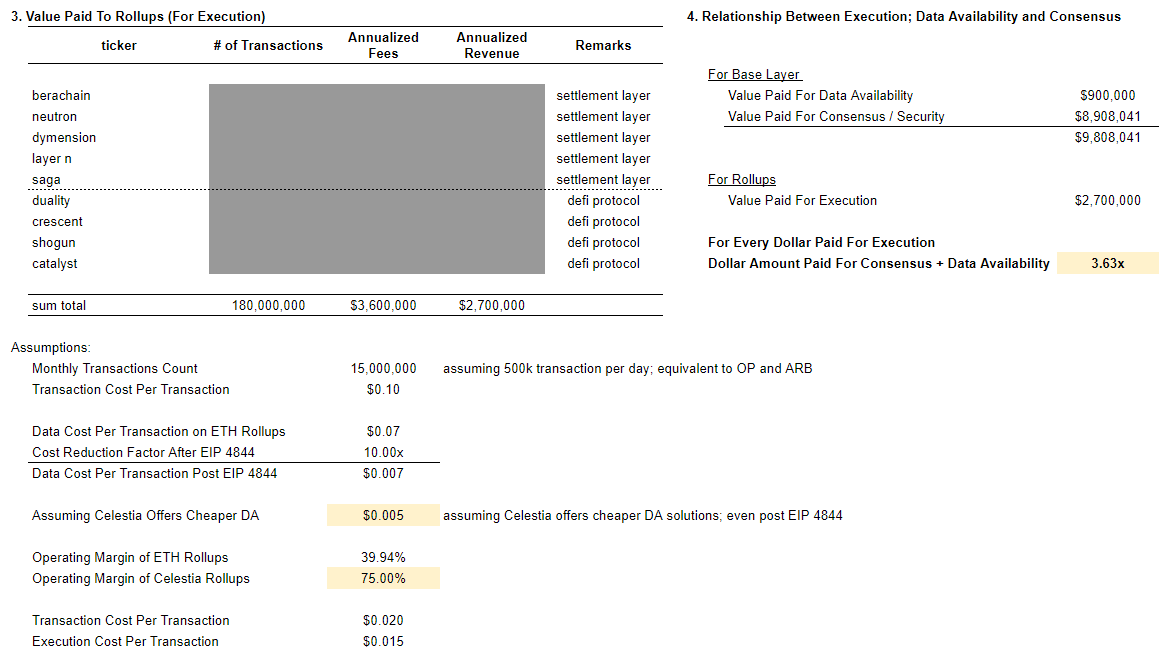Click the $0.005 Celestia DA cost cell
This screenshot has height=652, width=1160.
point(383,515)
